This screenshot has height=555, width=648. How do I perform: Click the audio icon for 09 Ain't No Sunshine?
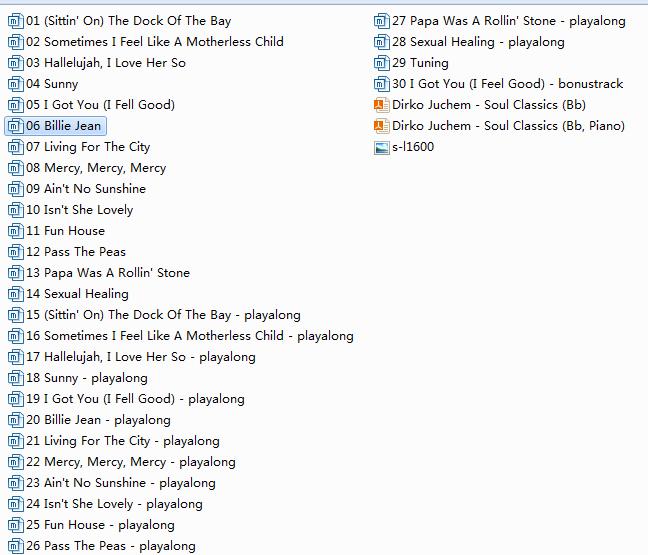[16, 189]
